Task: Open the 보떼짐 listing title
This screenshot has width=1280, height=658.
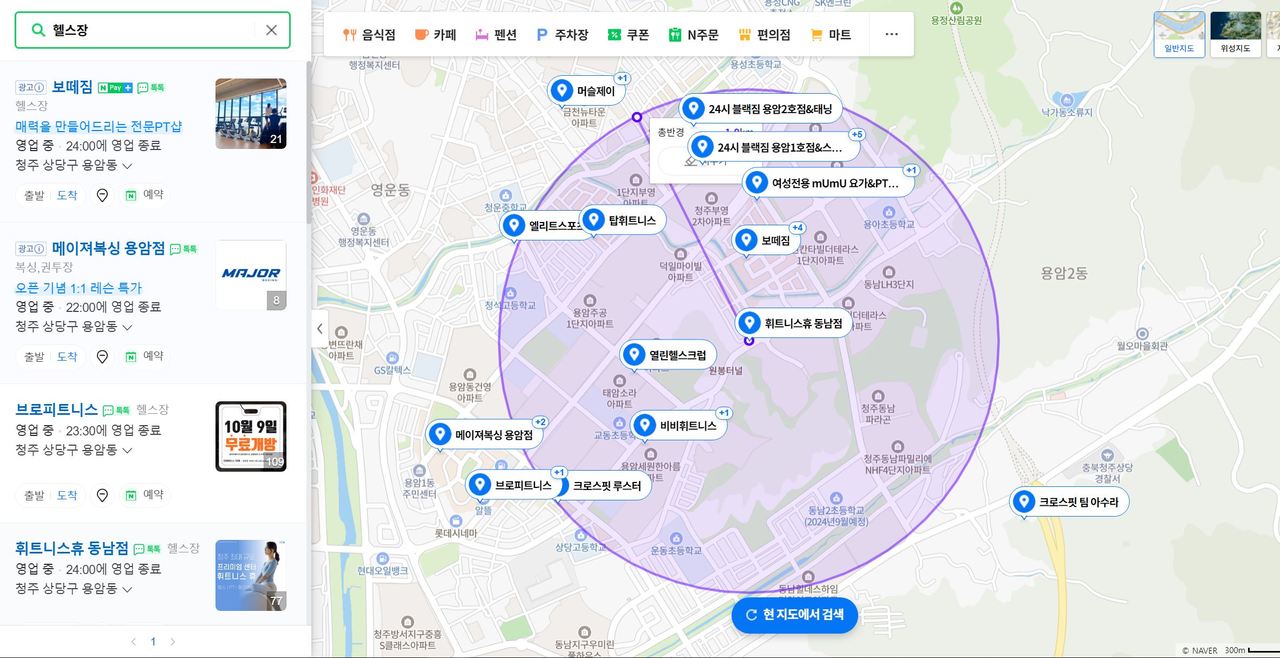Action: [72, 87]
